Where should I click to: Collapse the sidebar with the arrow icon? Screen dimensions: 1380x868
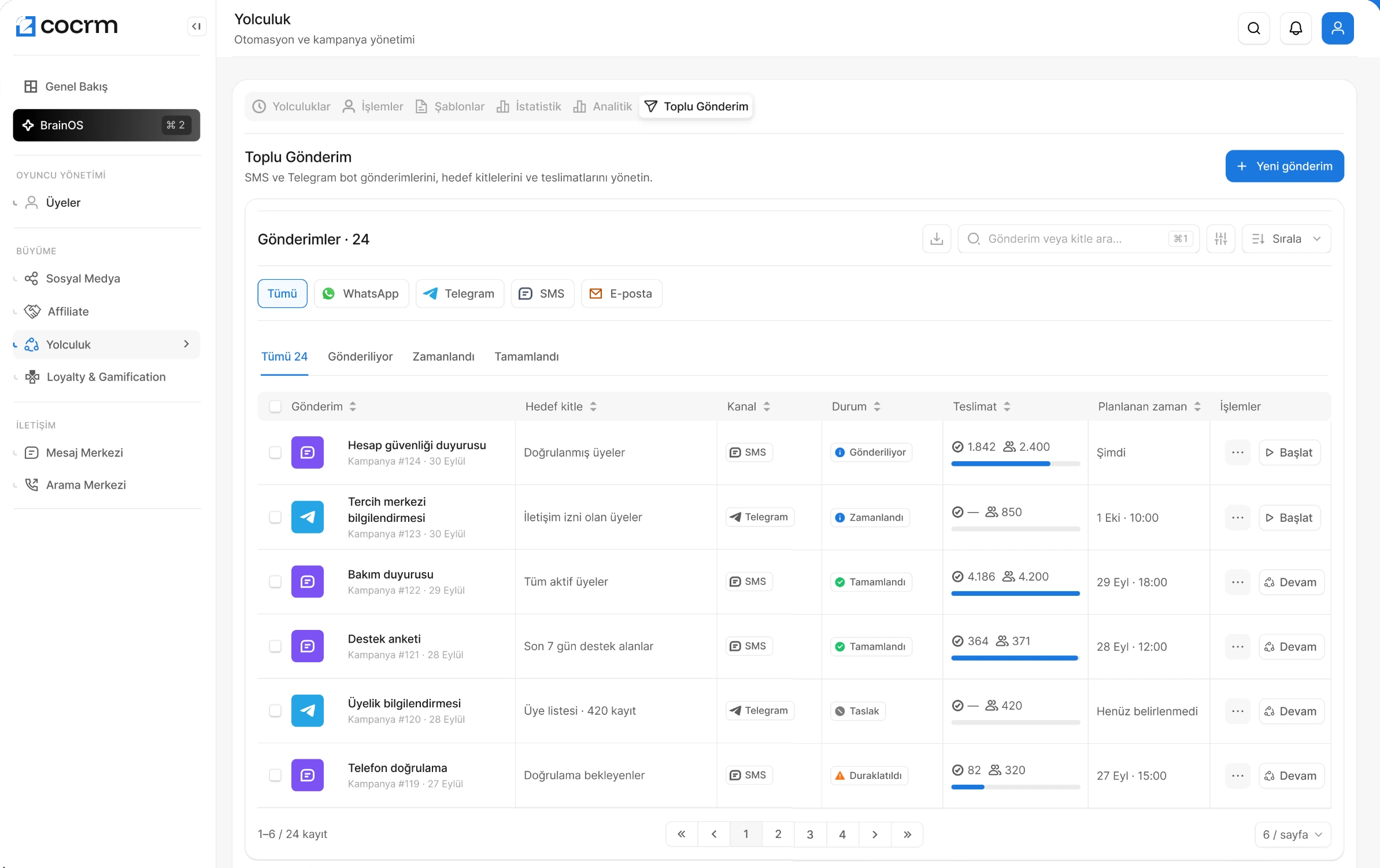click(197, 27)
